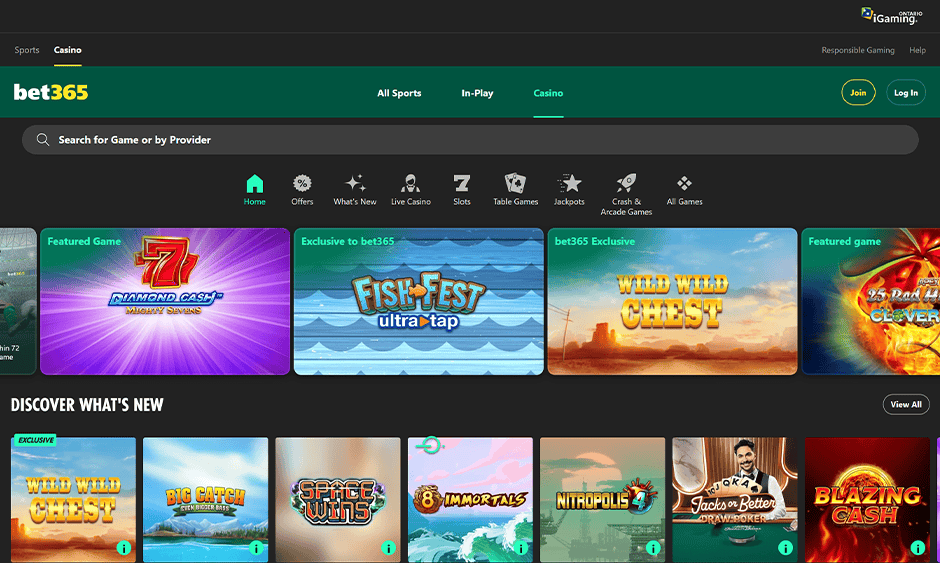Switch to the Sports top tab

(x=27, y=50)
